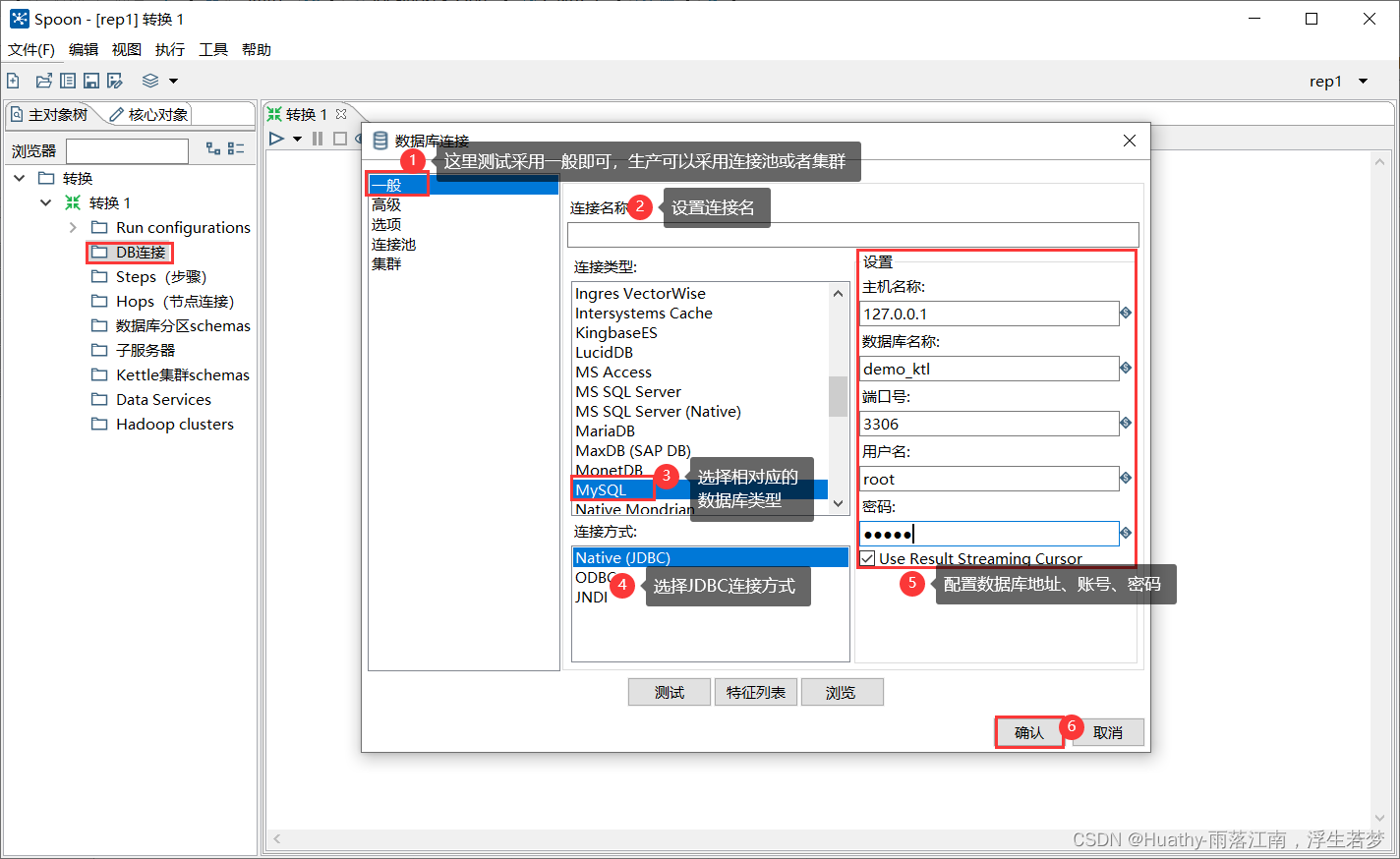1400x859 pixels.
Task: Choose Ingres VectorWise connection type
Action: [640, 293]
